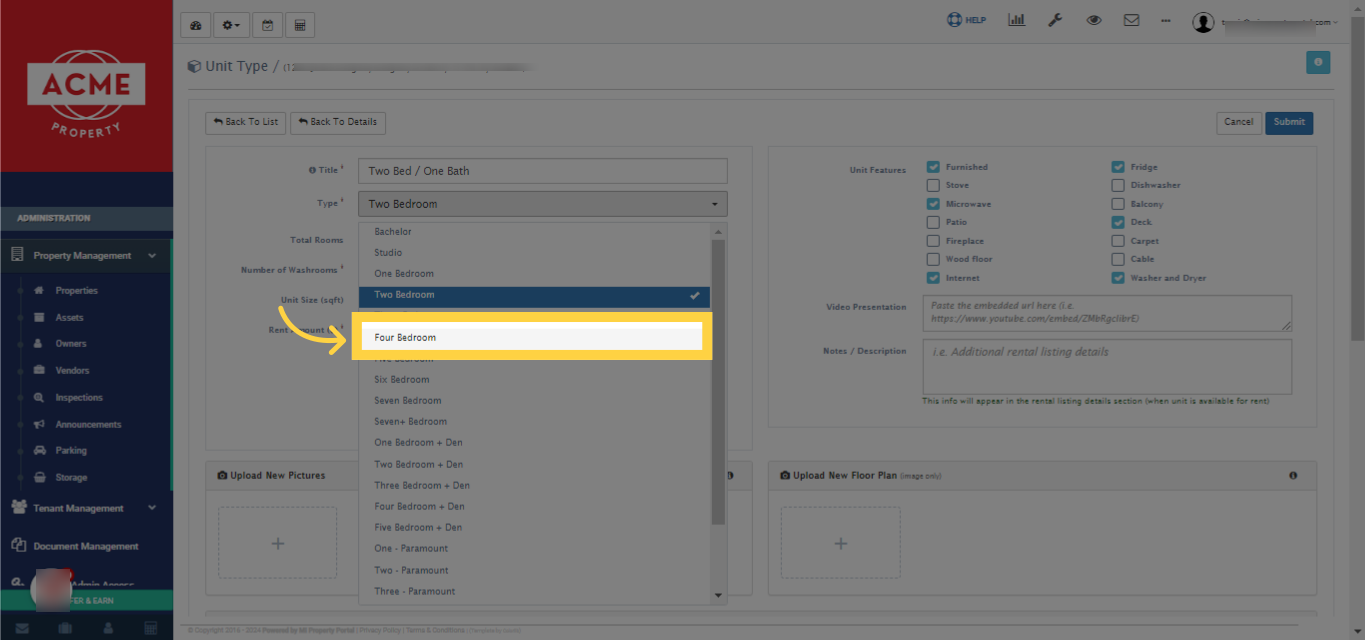Choose One Bedroom + Den option
The width and height of the screenshot is (1365, 640).
pyautogui.click(x=535, y=443)
